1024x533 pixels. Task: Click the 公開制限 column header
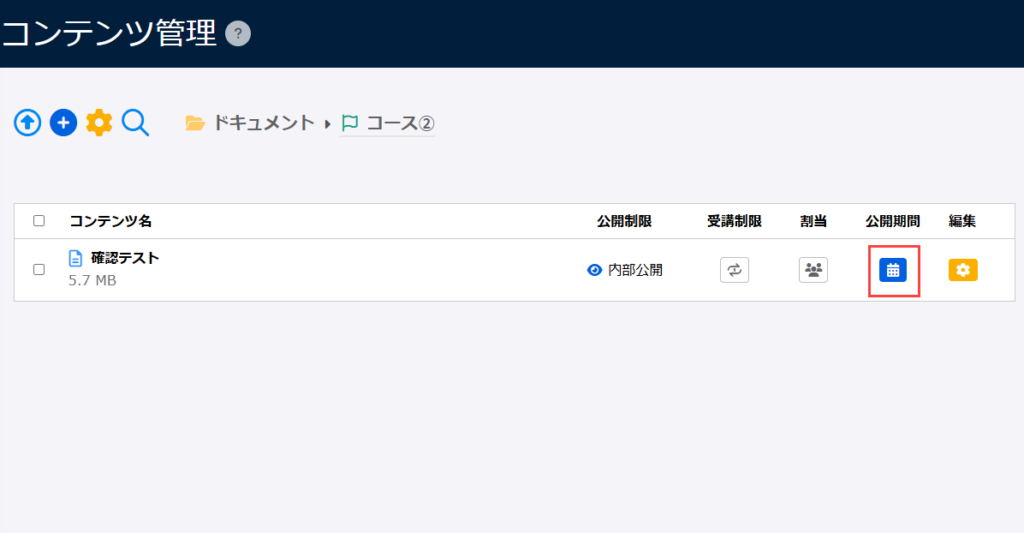pyautogui.click(x=624, y=221)
